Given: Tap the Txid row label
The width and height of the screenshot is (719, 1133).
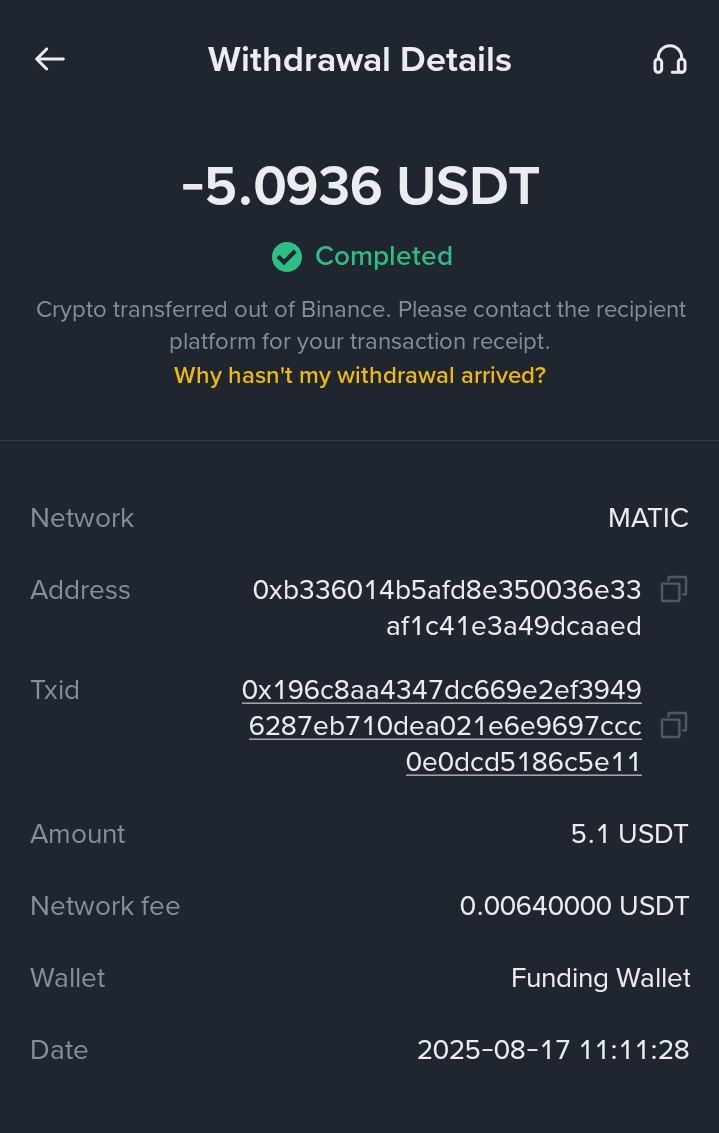Looking at the screenshot, I should coord(55,690).
